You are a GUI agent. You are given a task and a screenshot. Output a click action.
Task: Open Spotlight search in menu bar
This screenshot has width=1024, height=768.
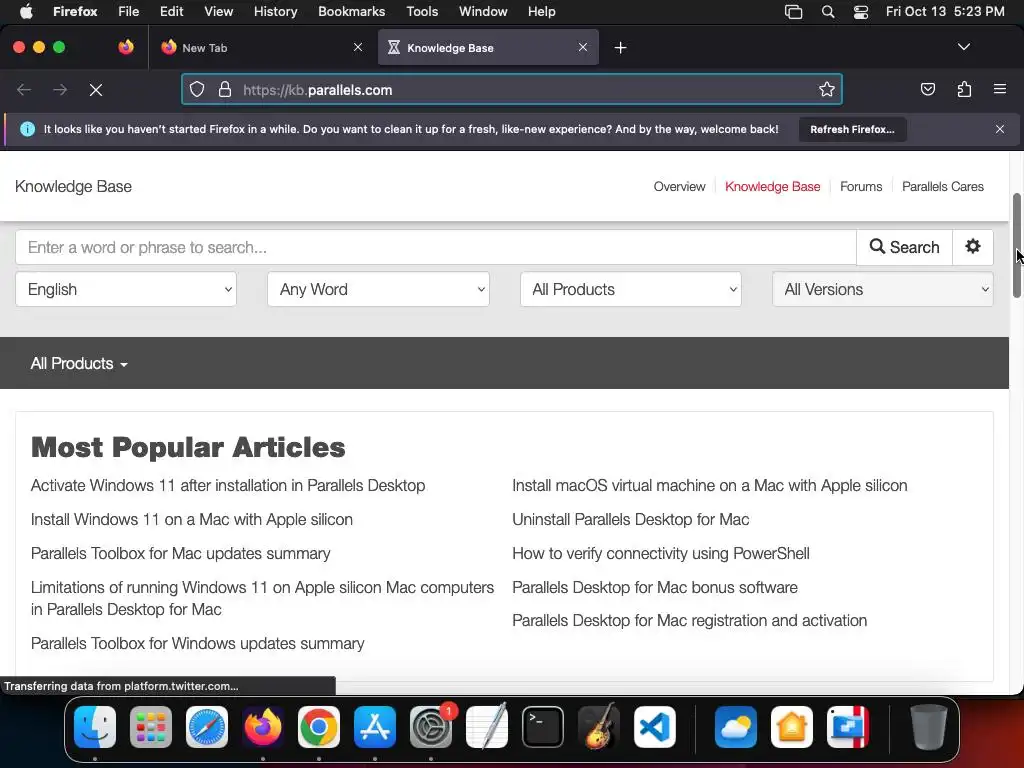[827, 12]
